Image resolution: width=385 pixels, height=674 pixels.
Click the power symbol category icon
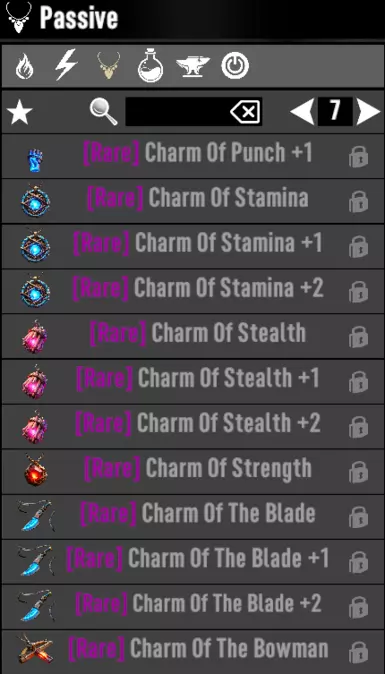click(235, 66)
